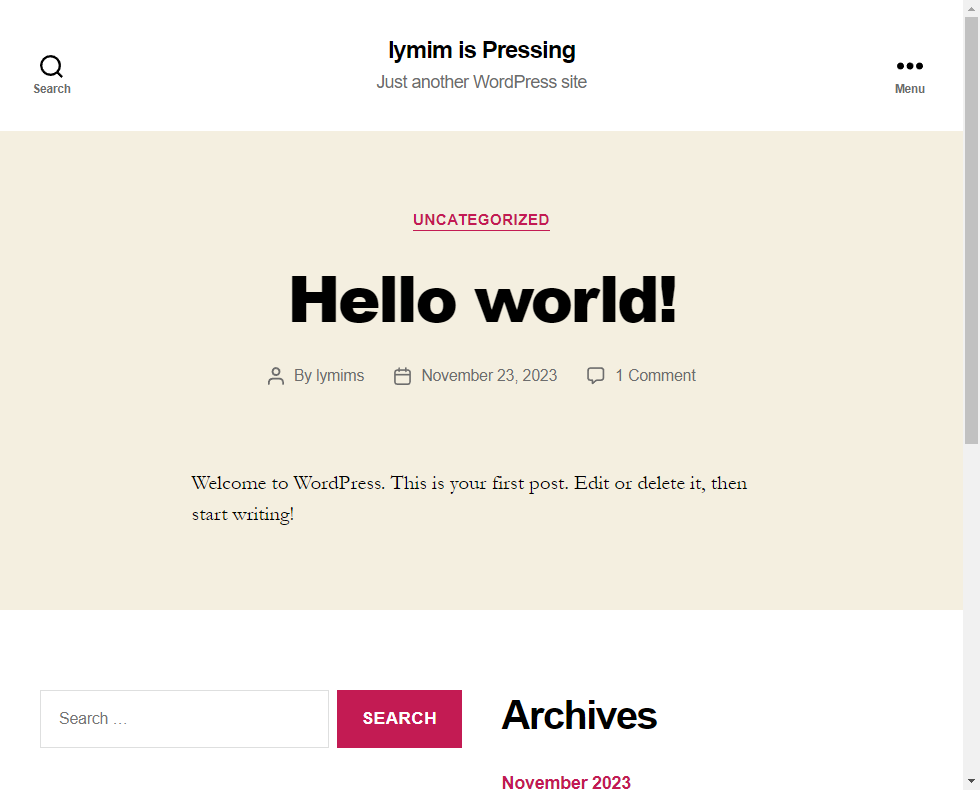
Task: Click the comment bubble icon
Action: click(x=596, y=376)
